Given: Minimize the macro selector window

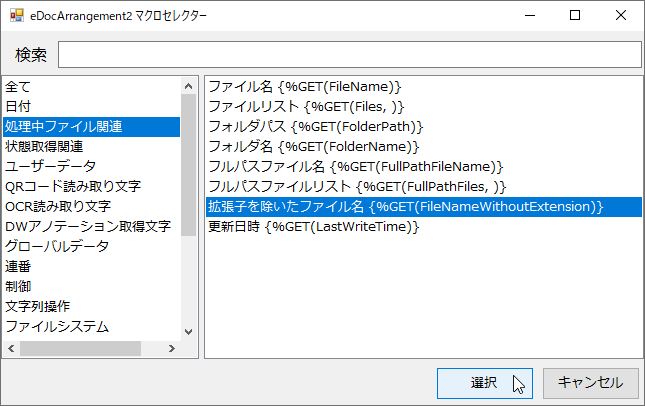Looking at the screenshot, I should pyautogui.click(x=530, y=15).
